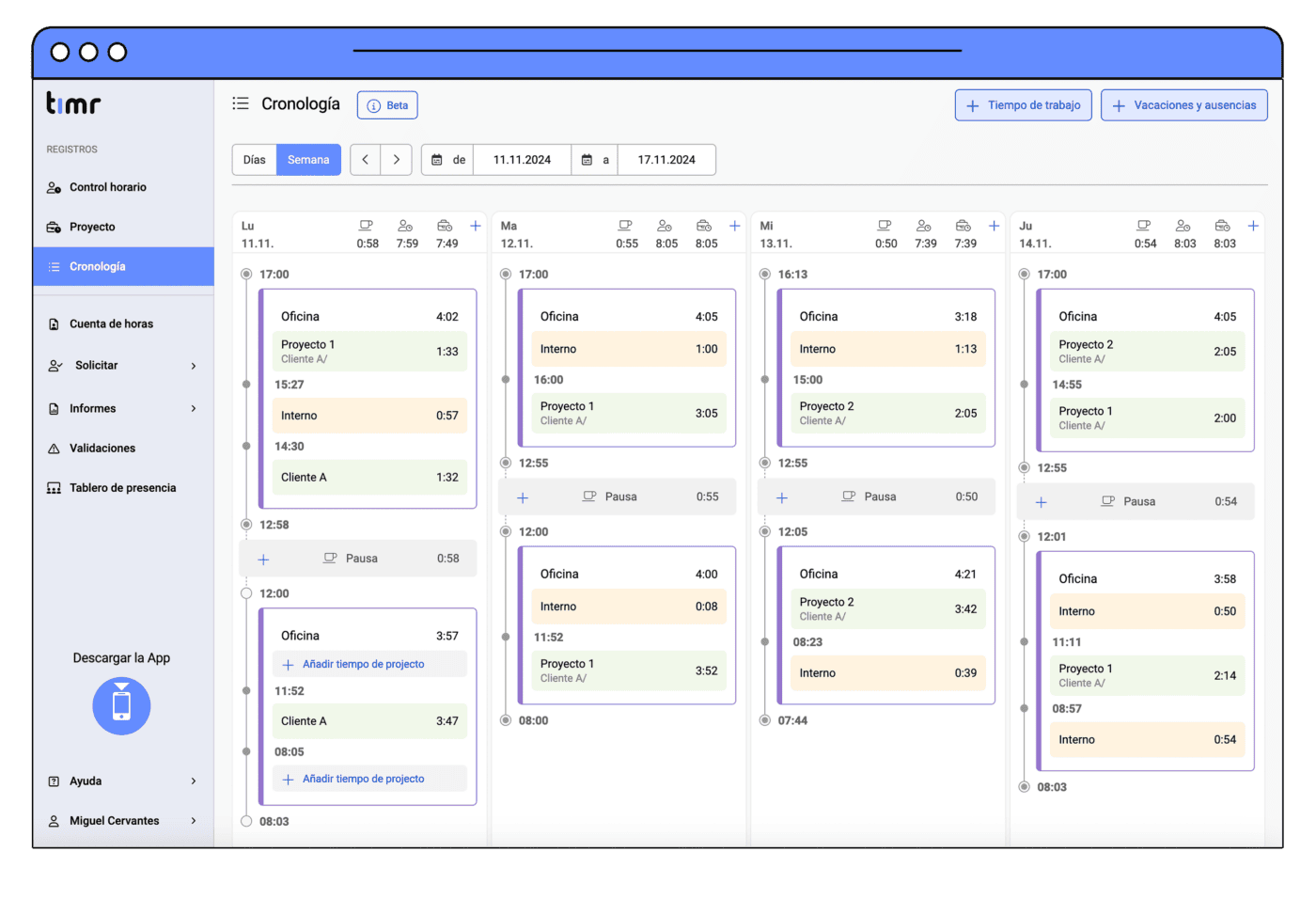This screenshot has width=1316, height=899.
Task: Click Monday's pause cup icon in header
Action: [367, 226]
